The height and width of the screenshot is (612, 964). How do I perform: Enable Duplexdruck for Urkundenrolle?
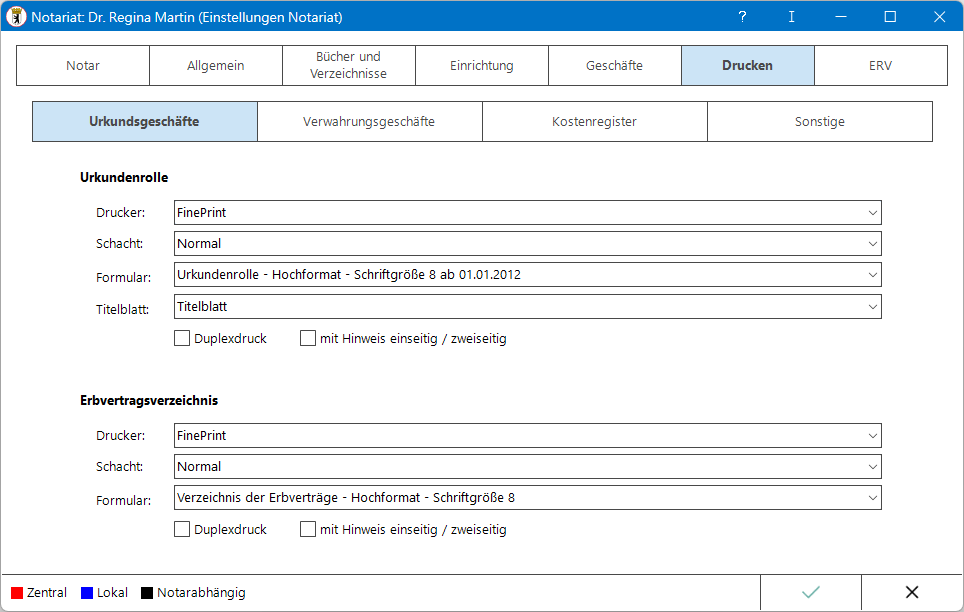click(182, 338)
